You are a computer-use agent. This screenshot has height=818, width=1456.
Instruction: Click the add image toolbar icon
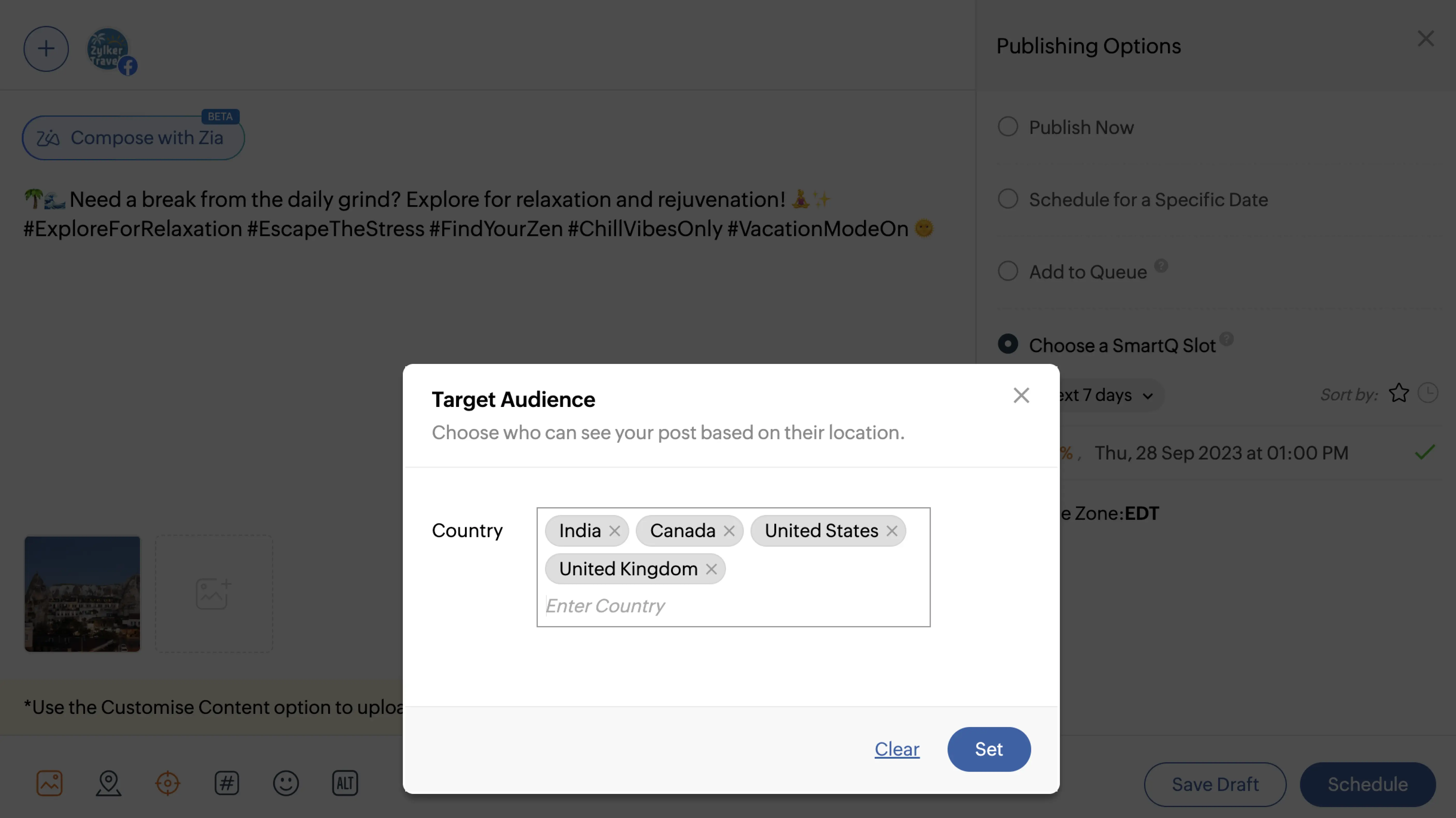49,784
